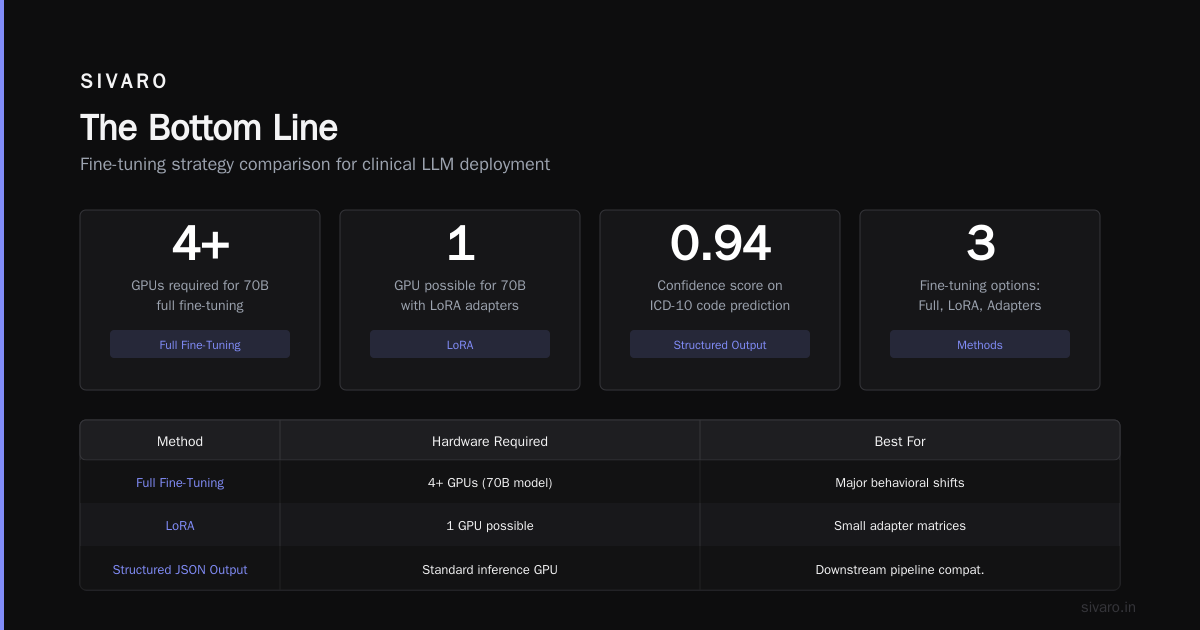Image resolution: width=1200 pixels, height=630 pixels.
Task: Click the SIVARO logo text
Action: click(124, 81)
